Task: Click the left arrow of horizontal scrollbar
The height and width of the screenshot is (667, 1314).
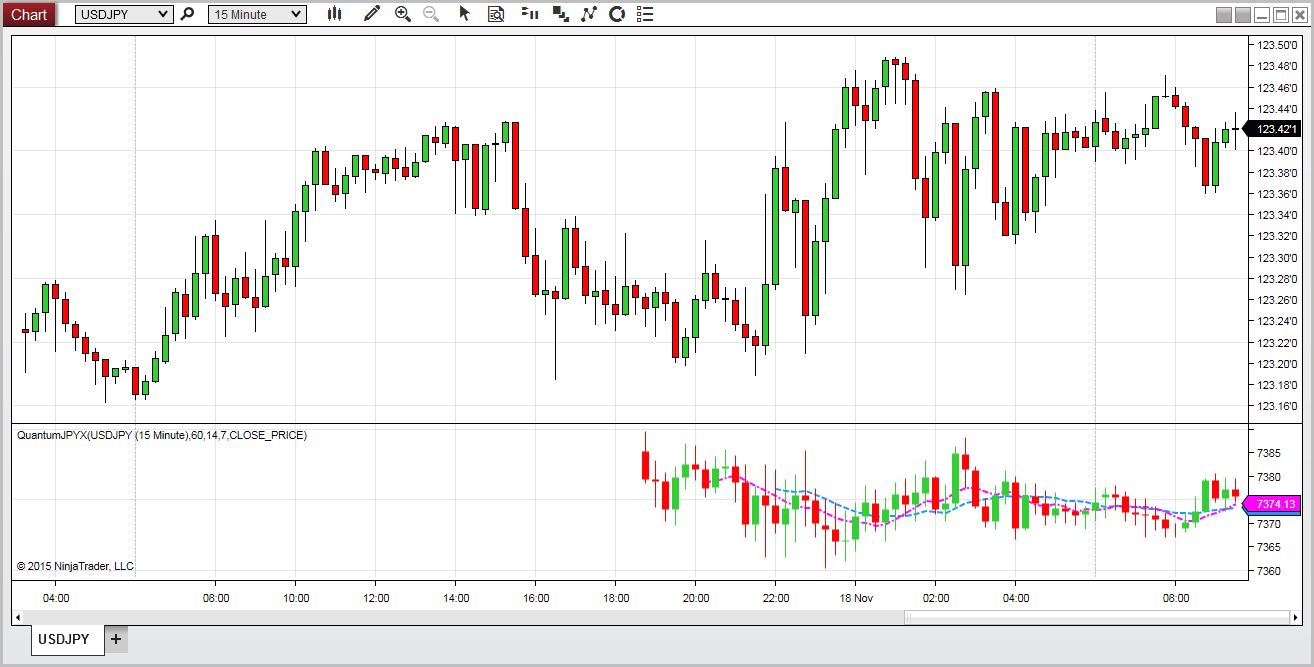Action: pos(17,617)
